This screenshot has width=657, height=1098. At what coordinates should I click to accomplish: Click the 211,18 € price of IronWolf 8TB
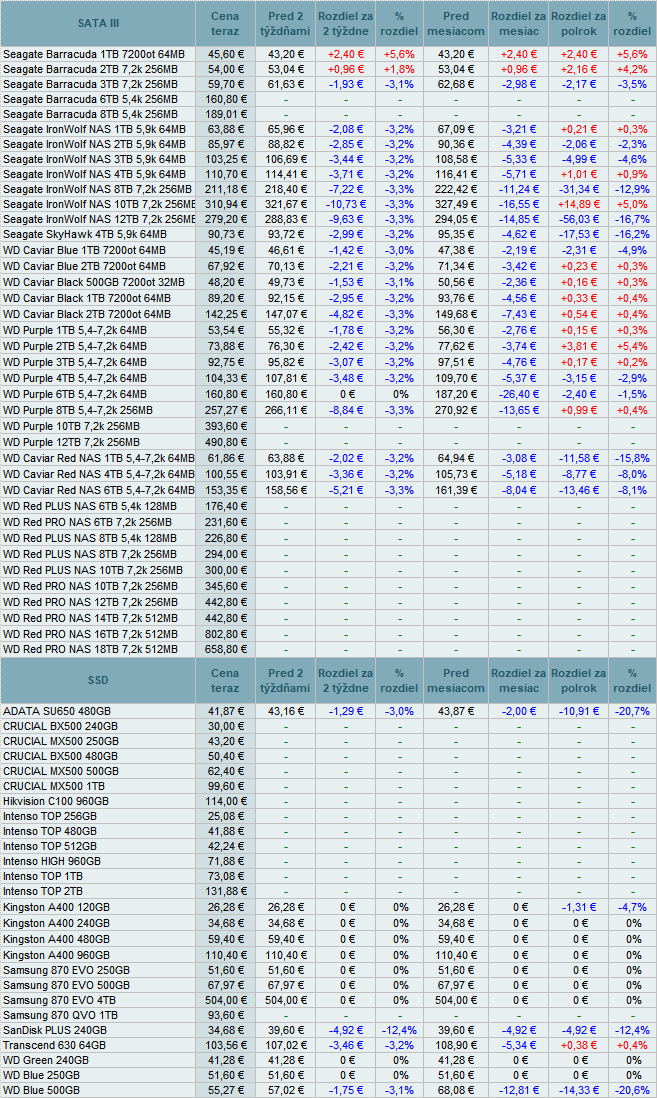pos(226,189)
